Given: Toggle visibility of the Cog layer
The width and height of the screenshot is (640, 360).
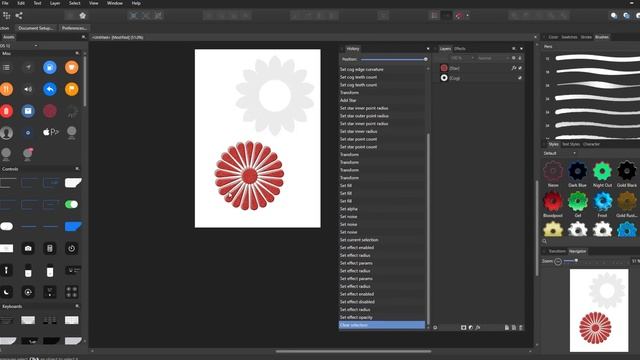Looking at the screenshot, I should [x=520, y=78].
